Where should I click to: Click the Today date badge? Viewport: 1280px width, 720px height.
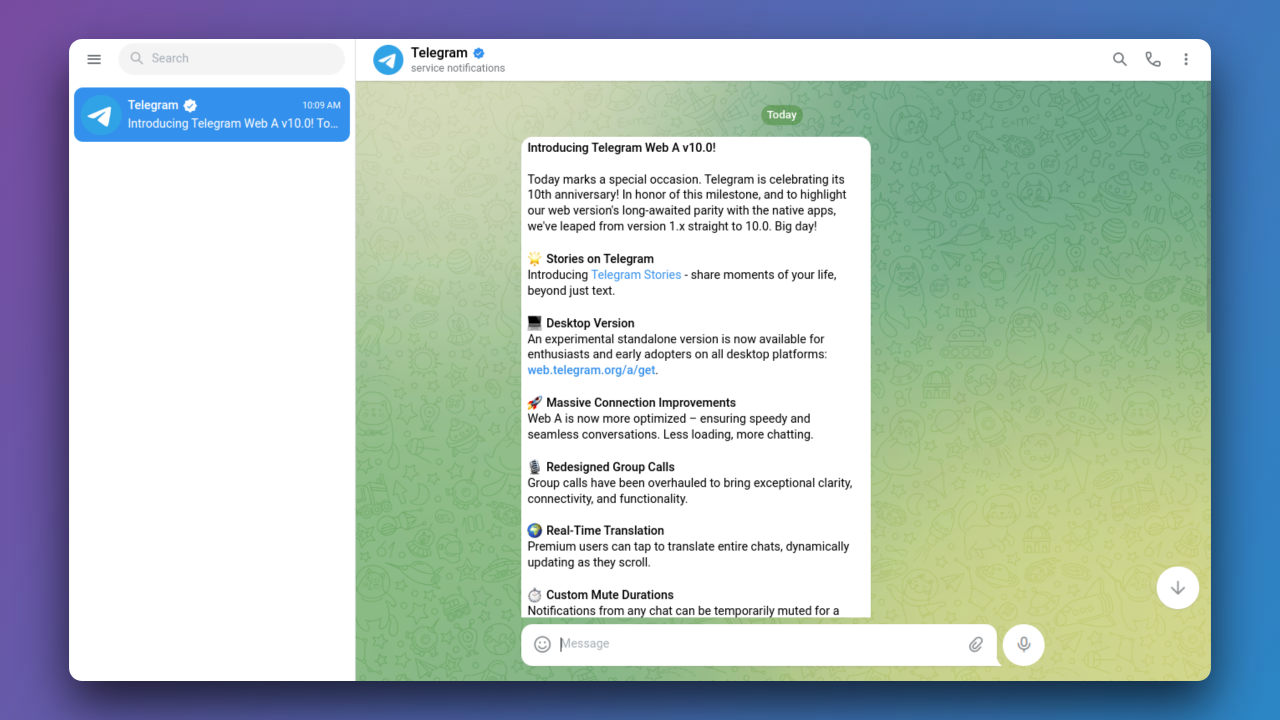[782, 115]
